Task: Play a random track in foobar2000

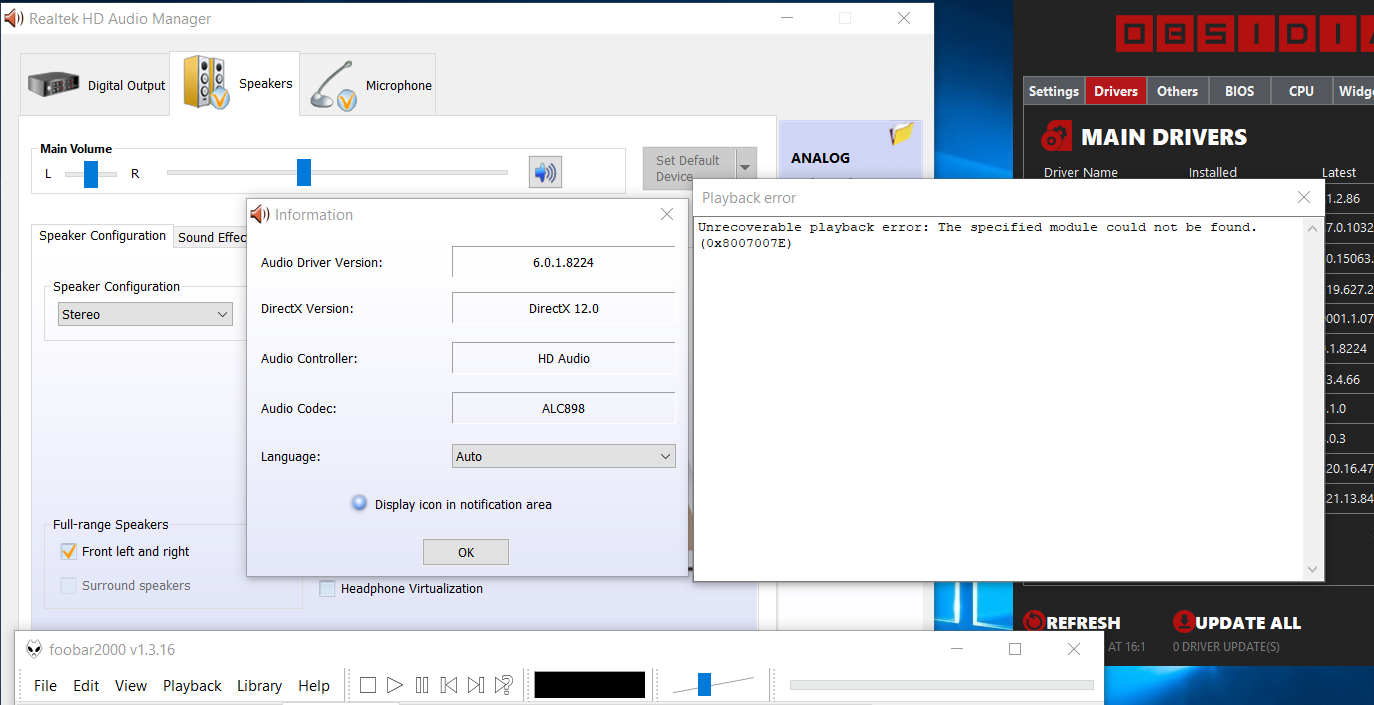Action: tap(504, 685)
